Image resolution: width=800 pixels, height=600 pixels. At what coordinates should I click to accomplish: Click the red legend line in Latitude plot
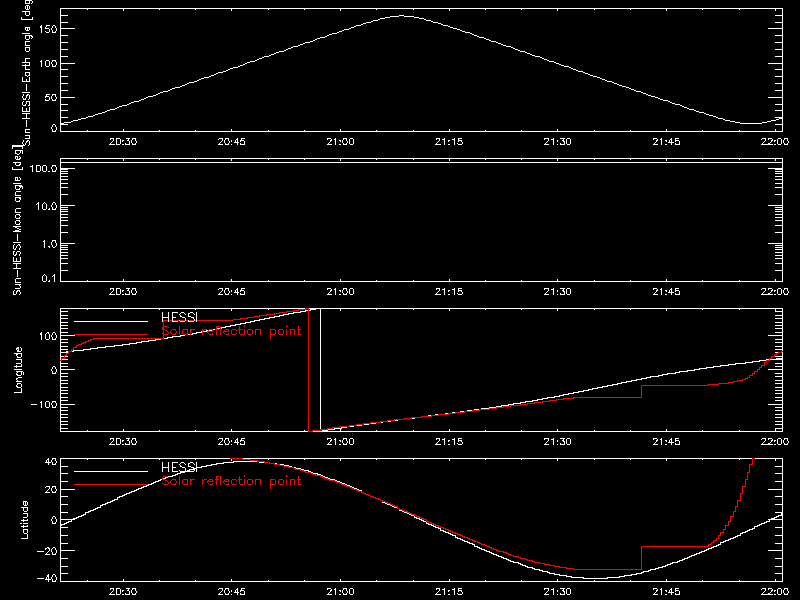click(x=111, y=485)
